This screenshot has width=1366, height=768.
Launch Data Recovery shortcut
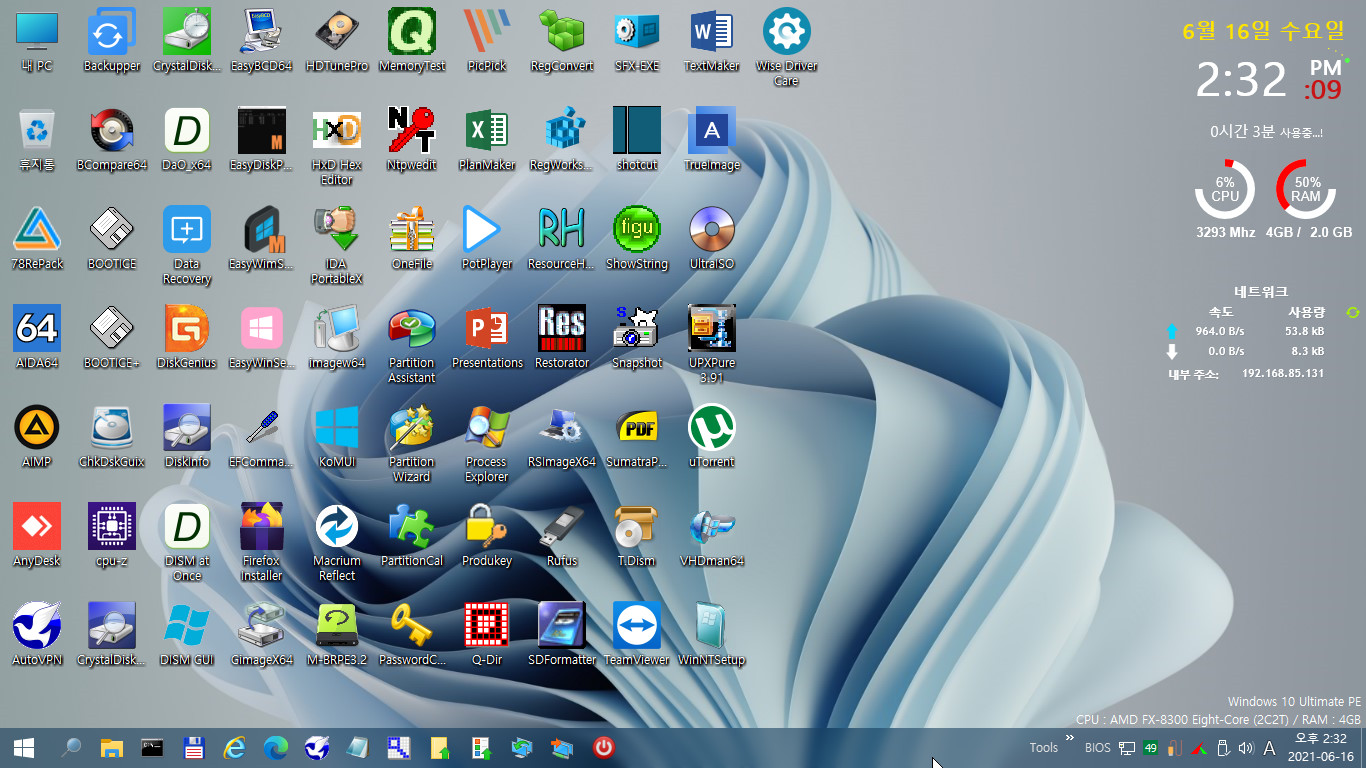point(187,246)
